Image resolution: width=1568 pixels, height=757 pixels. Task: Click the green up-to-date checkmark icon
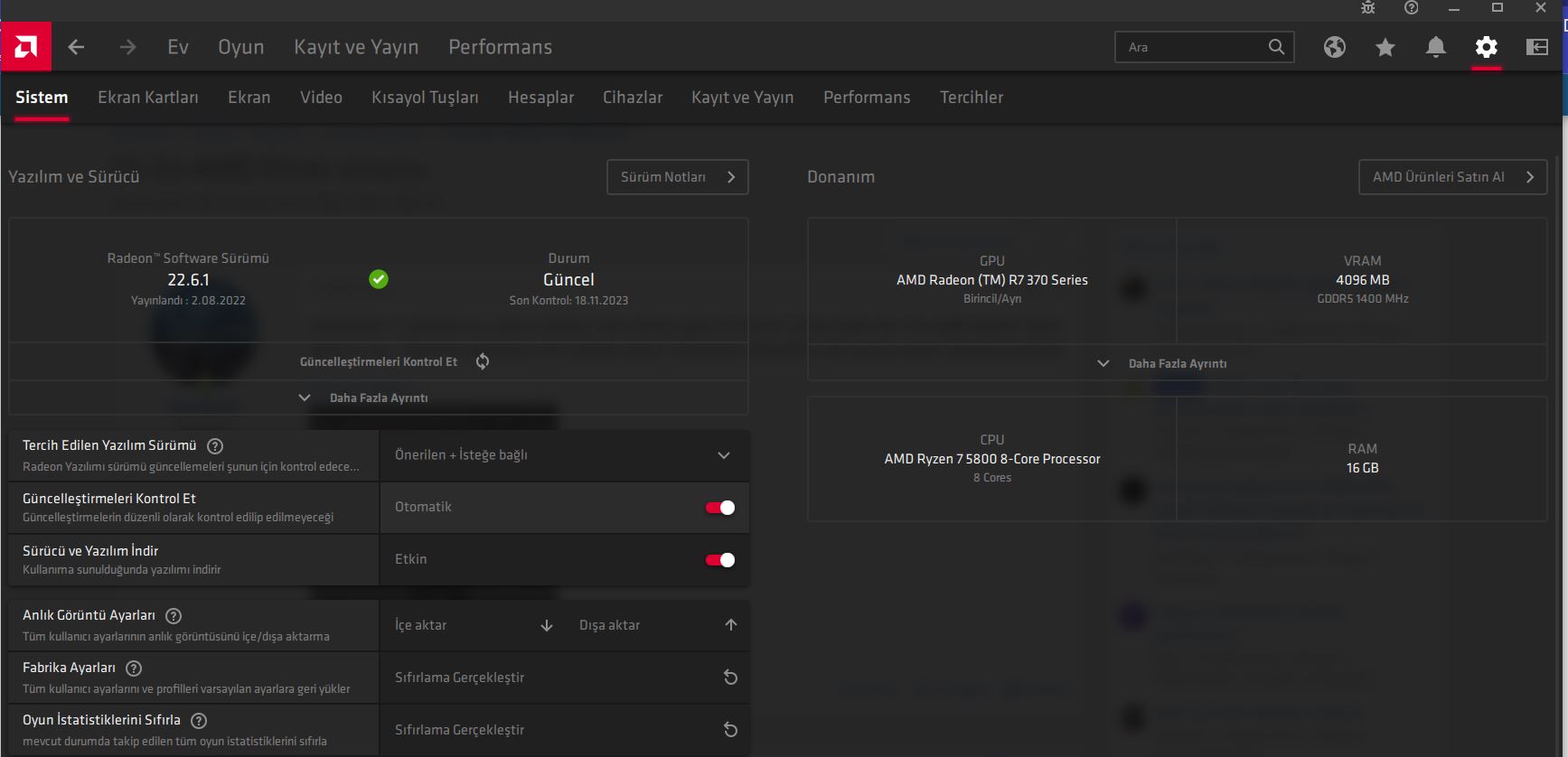379,279
